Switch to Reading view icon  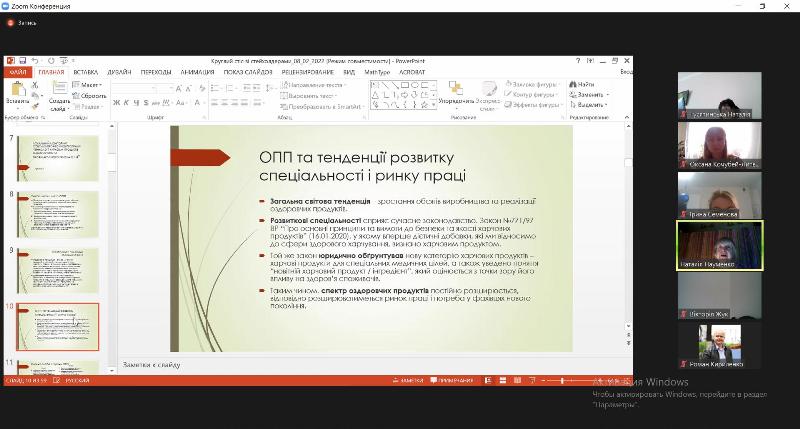(517, 381)
